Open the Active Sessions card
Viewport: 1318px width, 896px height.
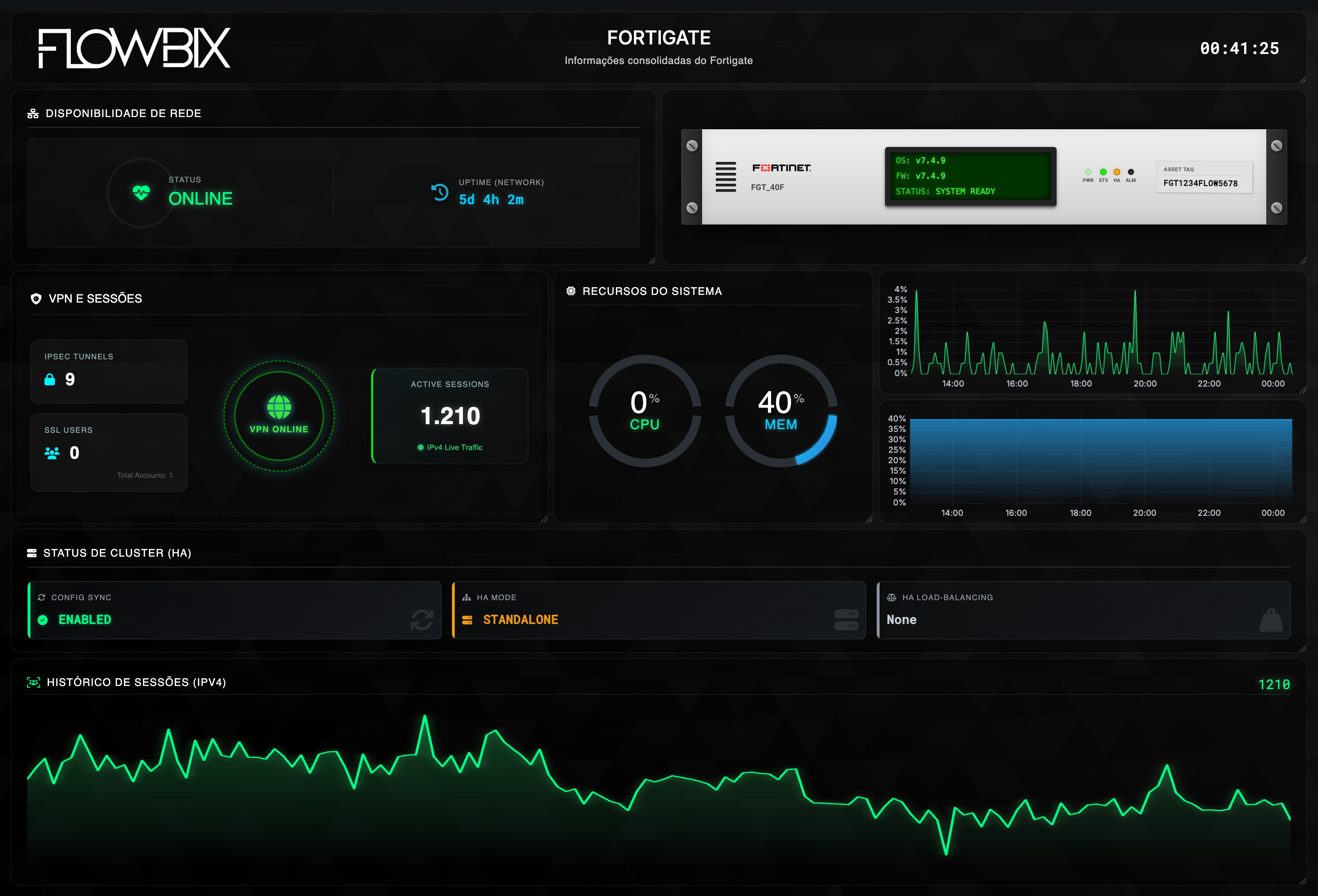click(450, 416)
